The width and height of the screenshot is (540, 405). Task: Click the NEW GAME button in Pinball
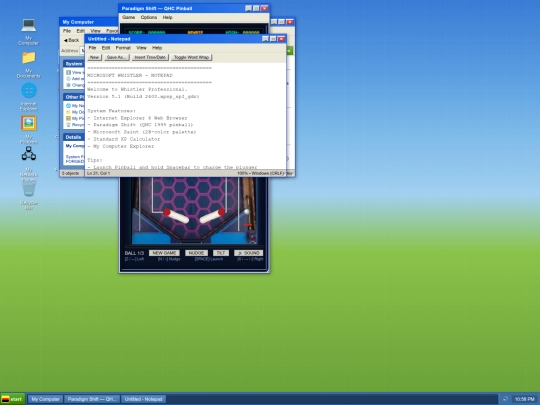tap(164, 253)
